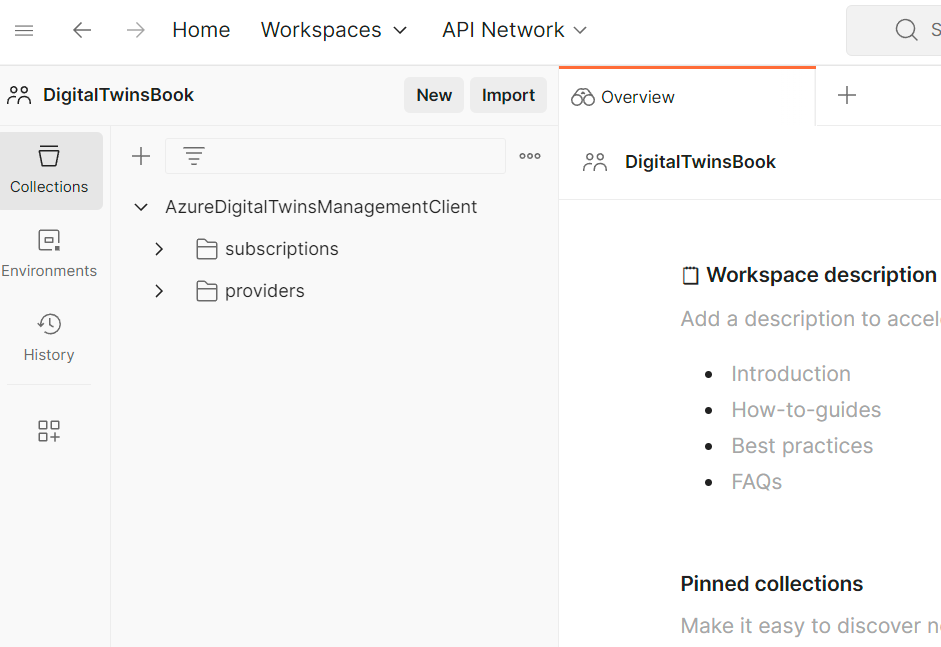
Task: Click the DigitalTwinsBook workspace name in sidebar
Action: [118, 95]
